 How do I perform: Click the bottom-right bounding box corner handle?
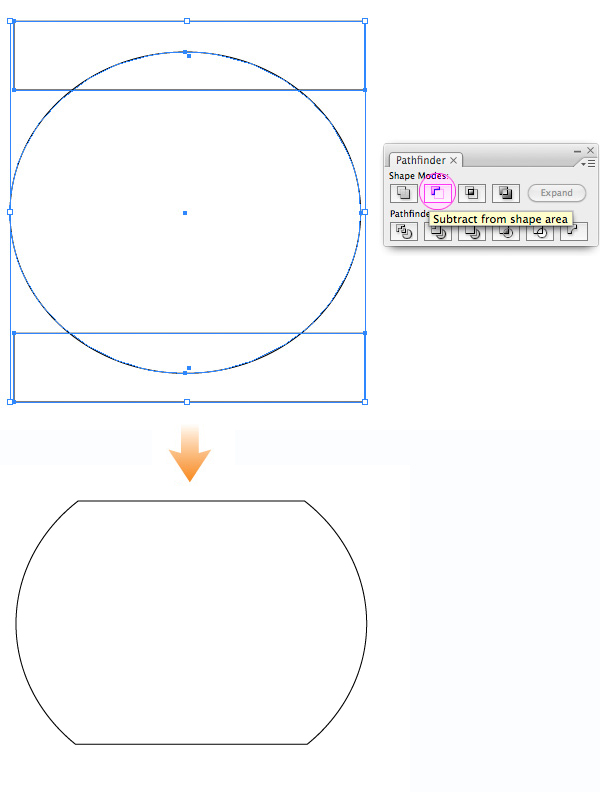coord(364,401)
